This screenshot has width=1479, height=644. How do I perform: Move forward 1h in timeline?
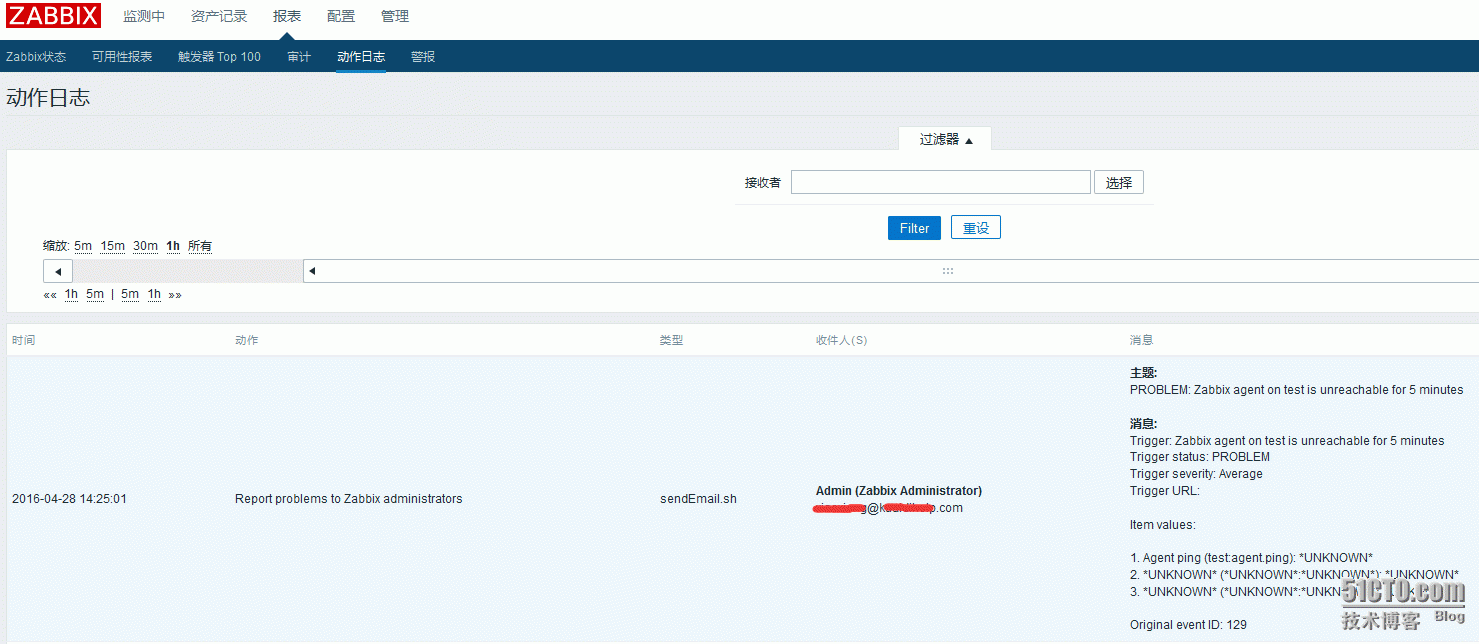154,295
